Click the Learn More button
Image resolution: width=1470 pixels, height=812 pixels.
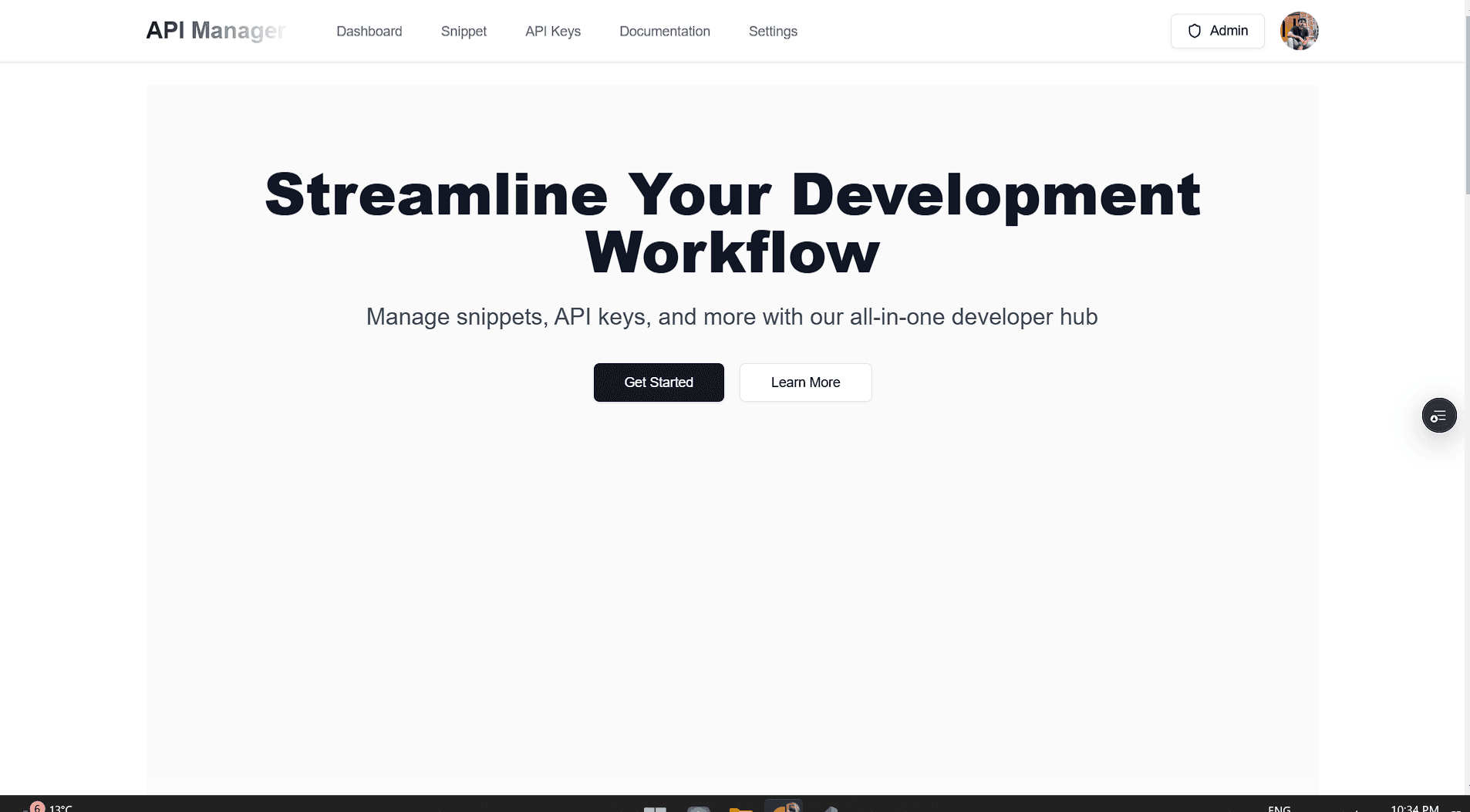tap(805, 382)
